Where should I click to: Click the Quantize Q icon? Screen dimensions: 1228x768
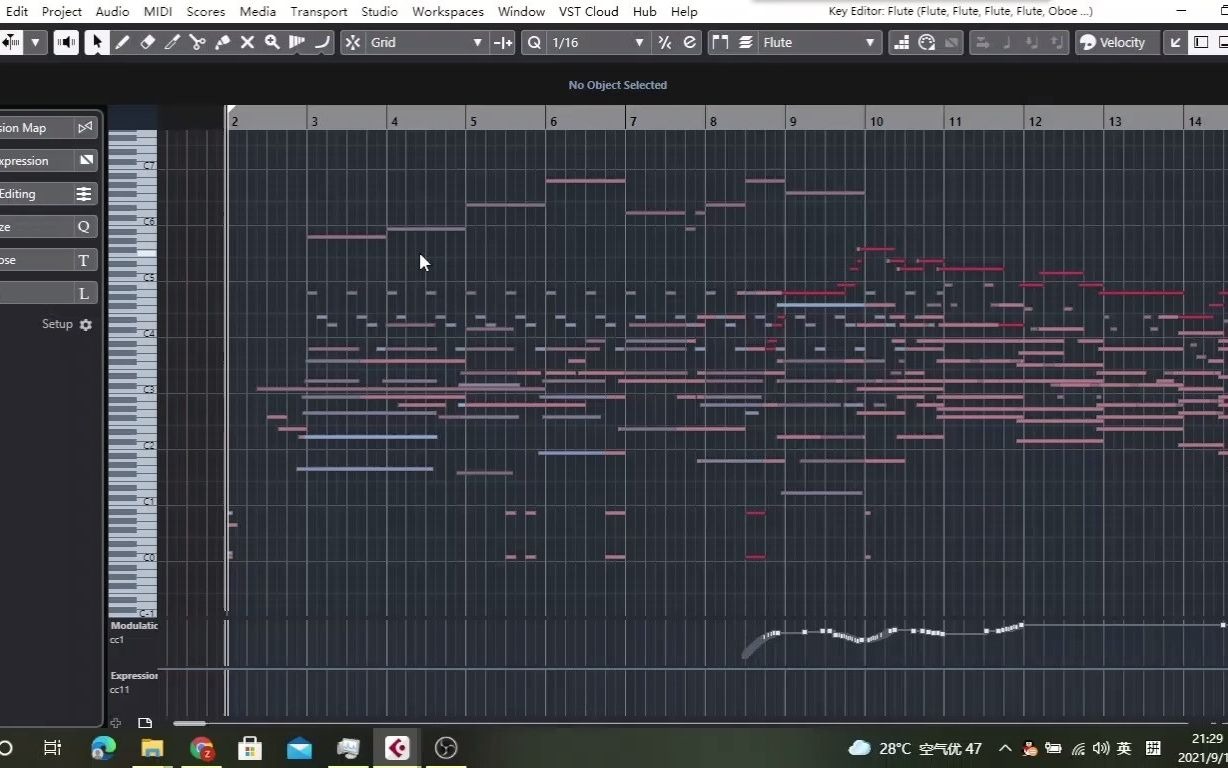[534, 42]
